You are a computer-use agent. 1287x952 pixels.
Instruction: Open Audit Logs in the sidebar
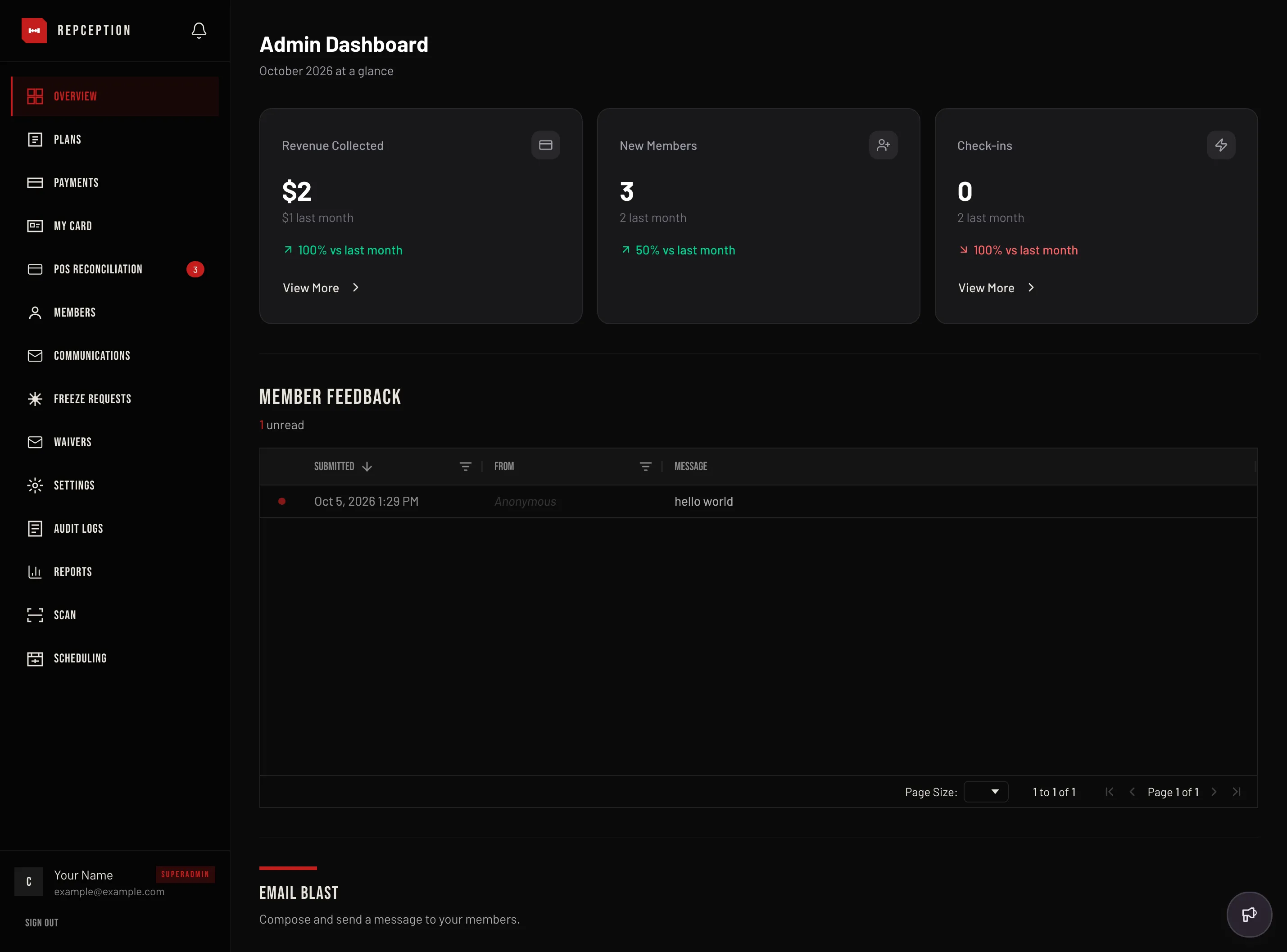(x=115, y=528)
